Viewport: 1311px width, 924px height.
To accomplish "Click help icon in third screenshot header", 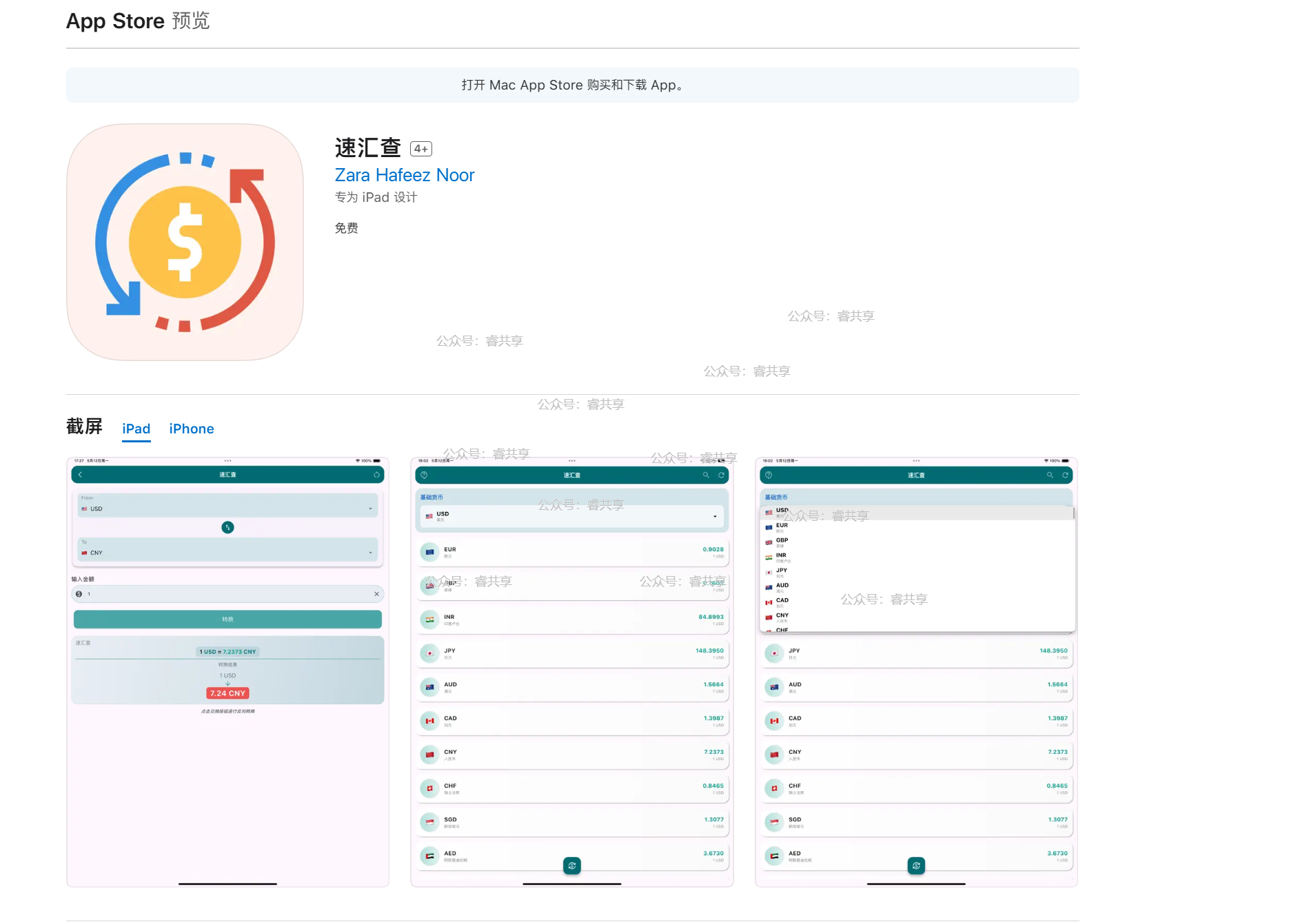I will [769, 475].
